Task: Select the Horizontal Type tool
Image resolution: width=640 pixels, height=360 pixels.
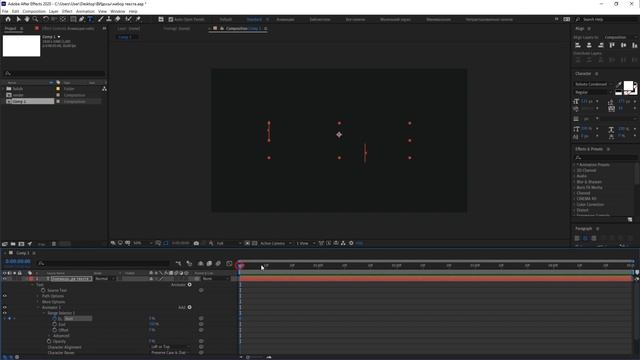Action: point(90,19)
